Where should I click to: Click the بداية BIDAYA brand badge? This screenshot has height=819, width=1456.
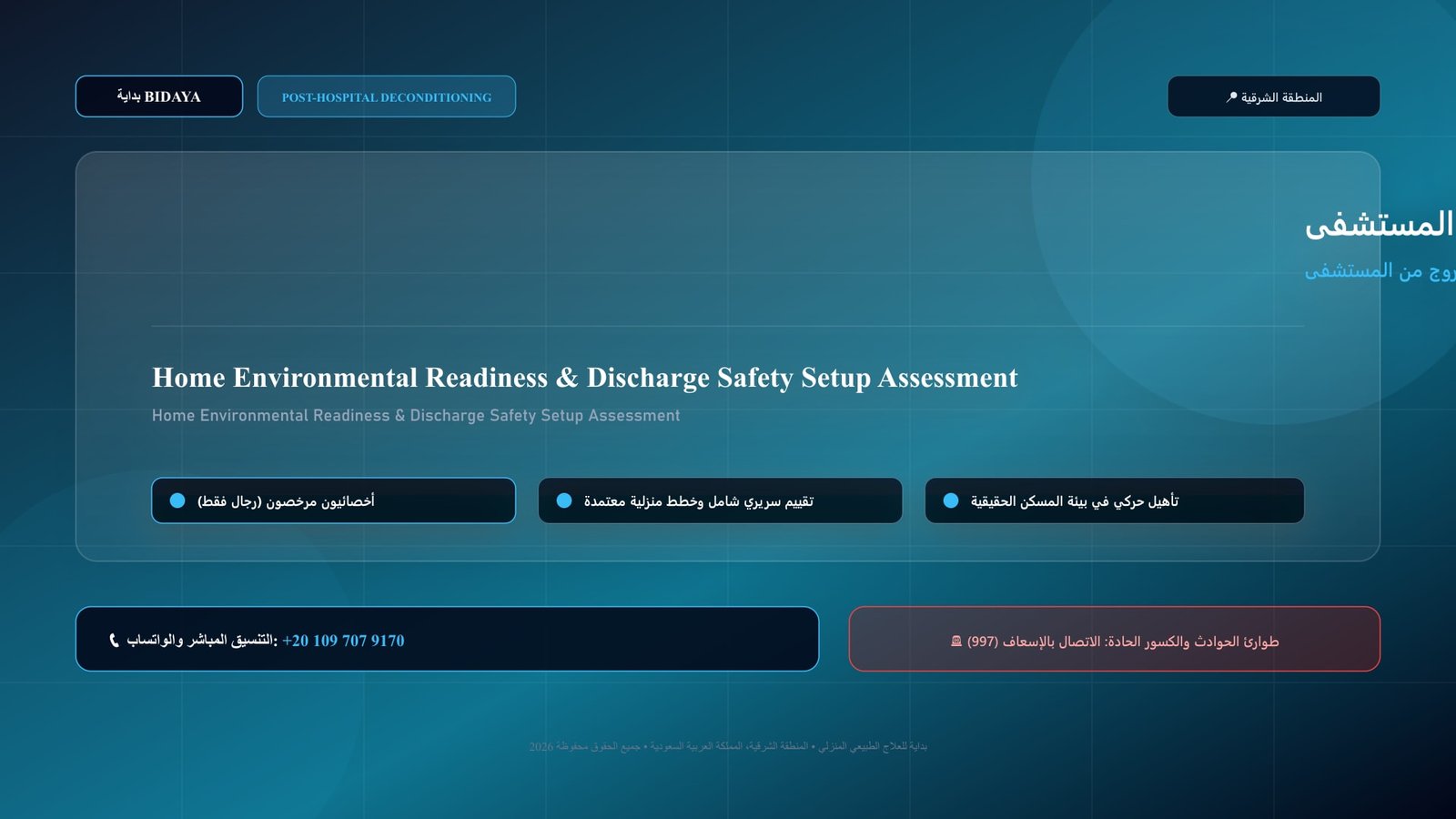(159, 96)
